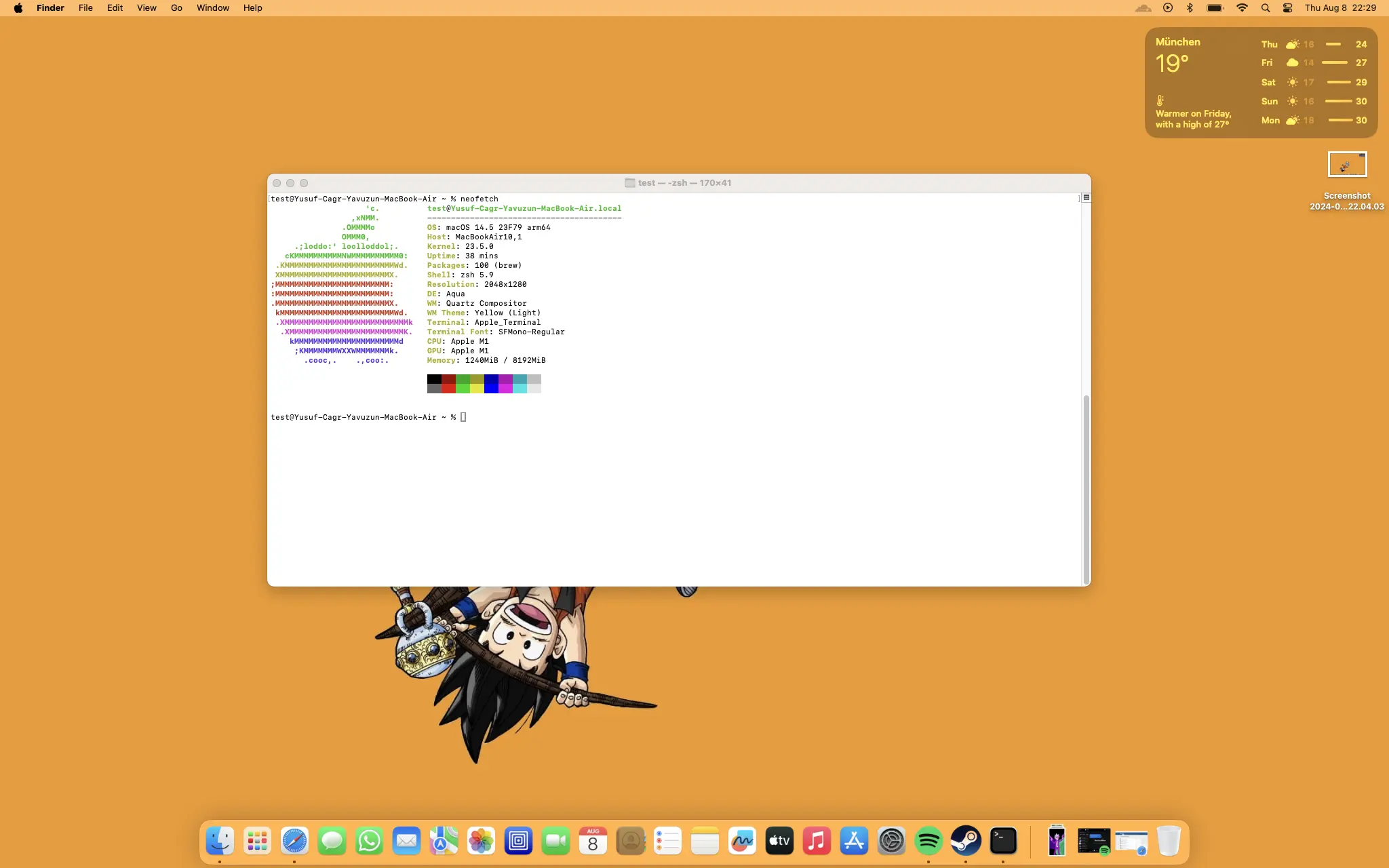Switch to Spotify in the dock

point(928,841)
